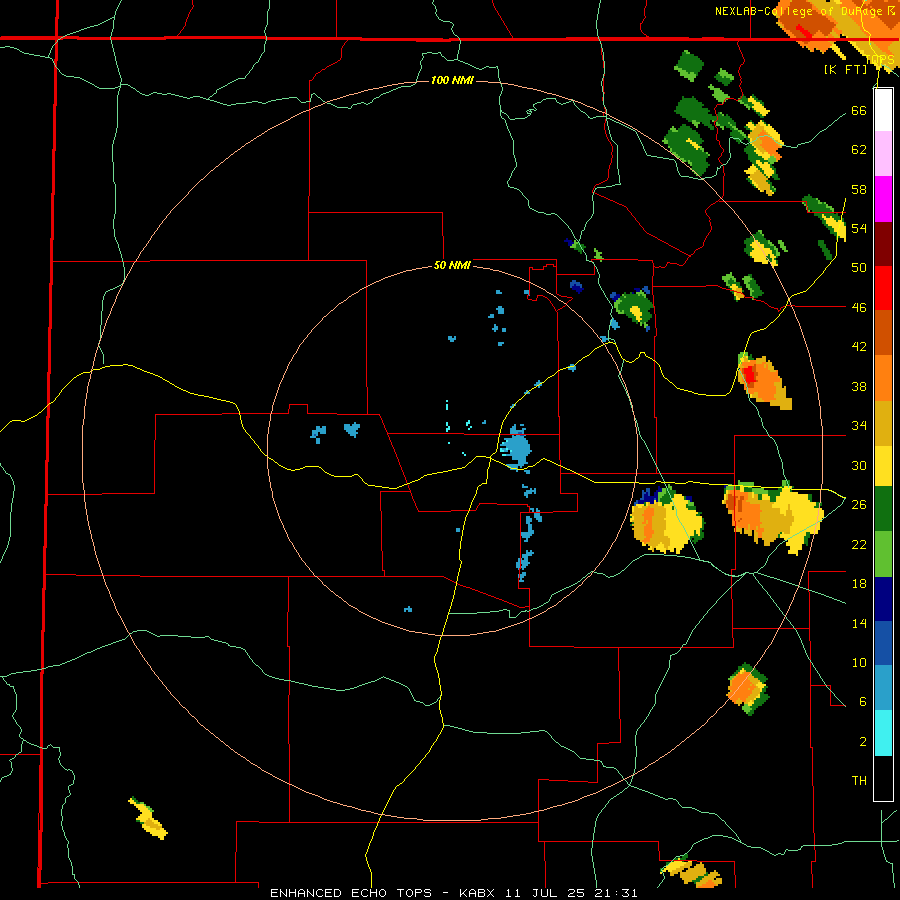This screenshot has width=900, height=900.
Task: Click the legend value "26"
Action: 859,505
